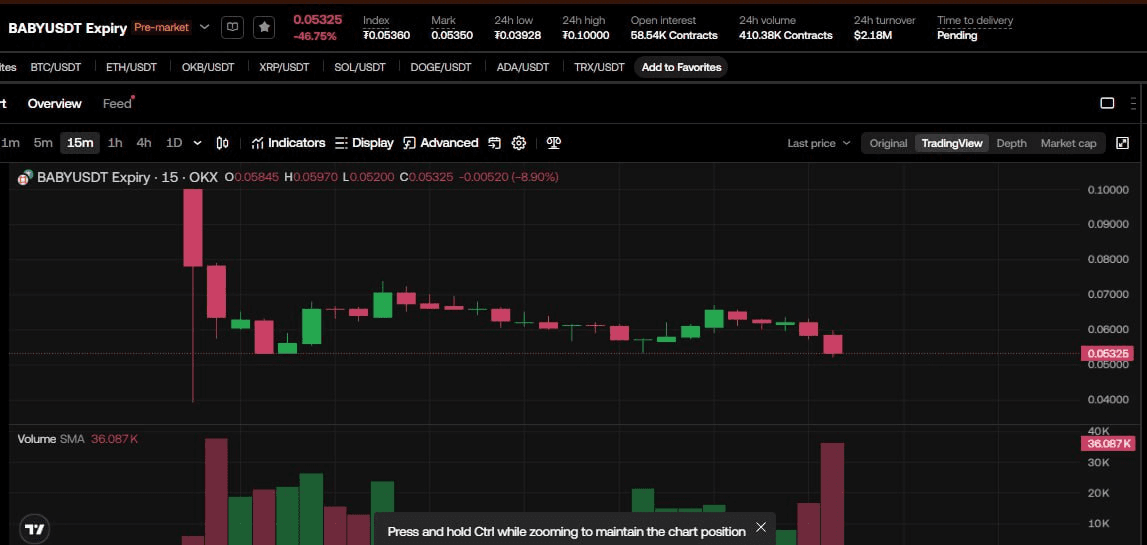Select the 15m timeframe
Image resolution: width=1147 pixels, height=545 pixels.
pos(80,143)
